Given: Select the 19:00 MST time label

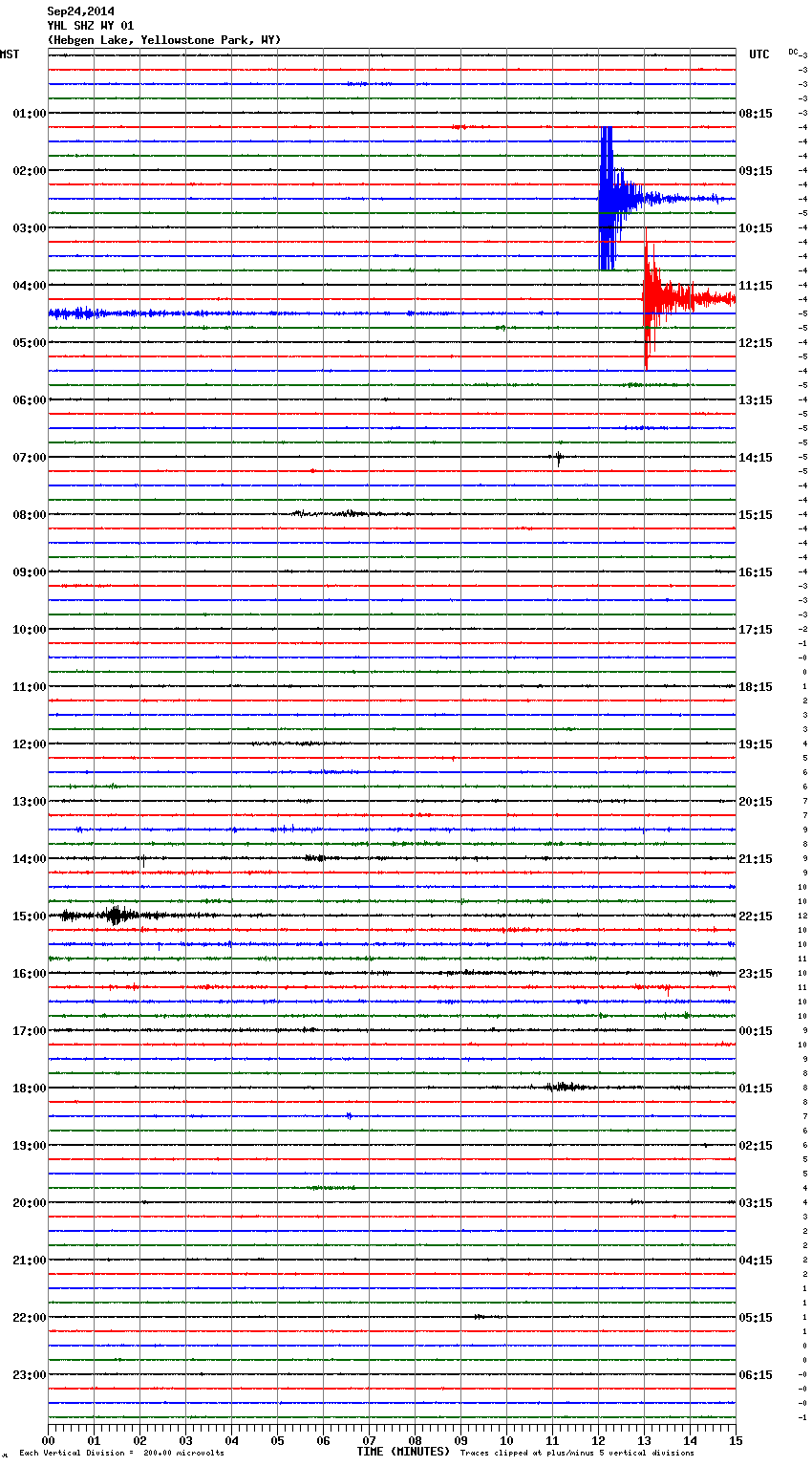Looking at the screenshot, I should [30, 1146].
